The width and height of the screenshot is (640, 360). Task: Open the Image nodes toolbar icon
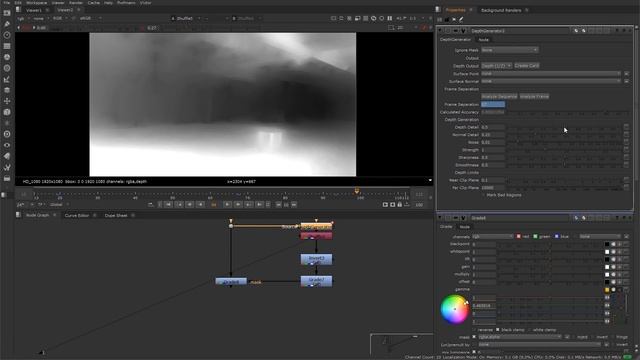click(7, 13)
